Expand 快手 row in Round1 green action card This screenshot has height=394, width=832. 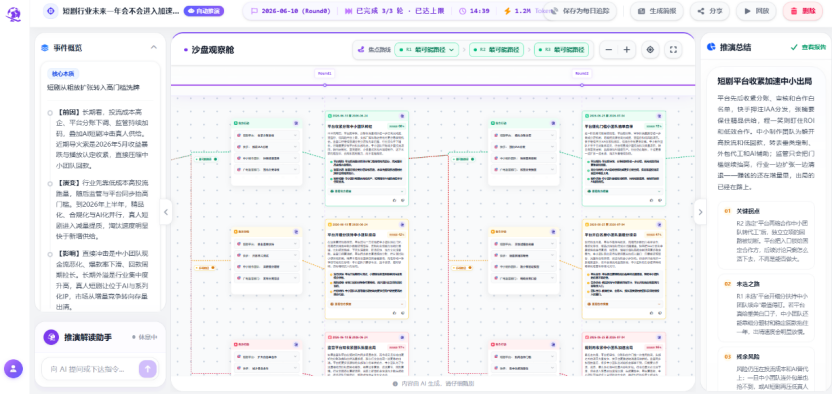tap(267, 146)
